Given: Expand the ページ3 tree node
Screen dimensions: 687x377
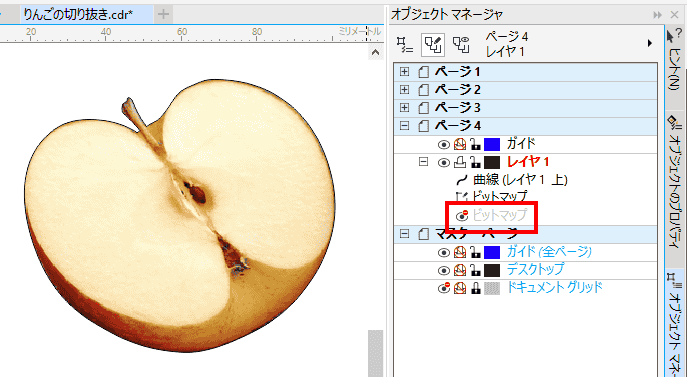Looking at the screenshot, I should point(404,107).
